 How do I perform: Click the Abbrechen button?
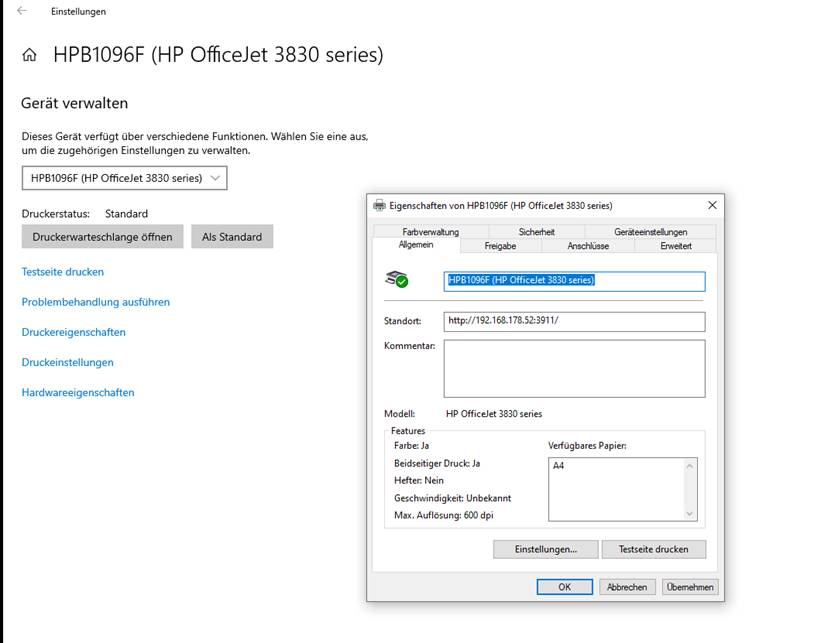(x=627, y=587)
